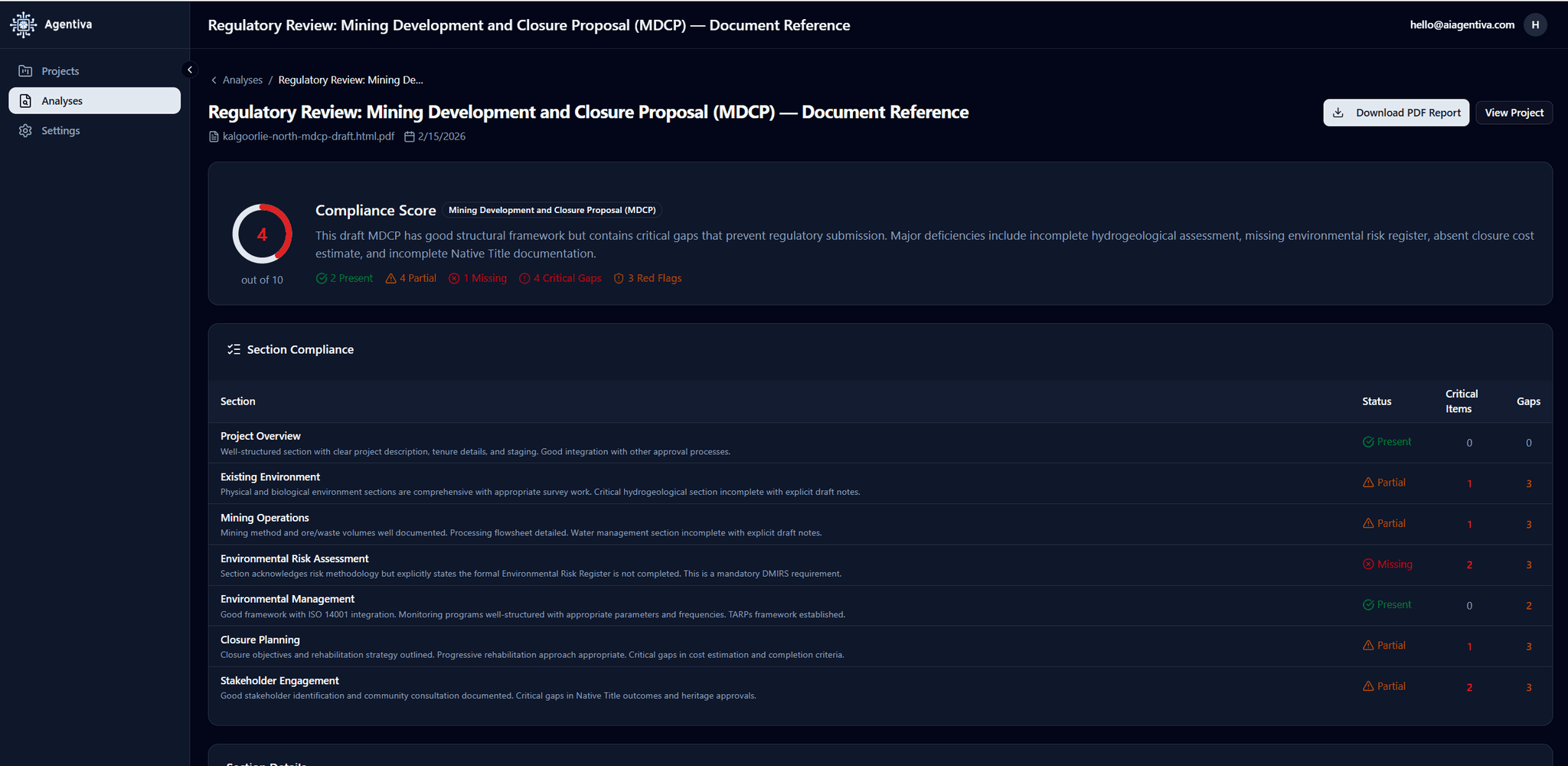Open the MDCP badge next to Compliance Score
This screenshot has width=1568, height=766.
click(x=552, y=210)
